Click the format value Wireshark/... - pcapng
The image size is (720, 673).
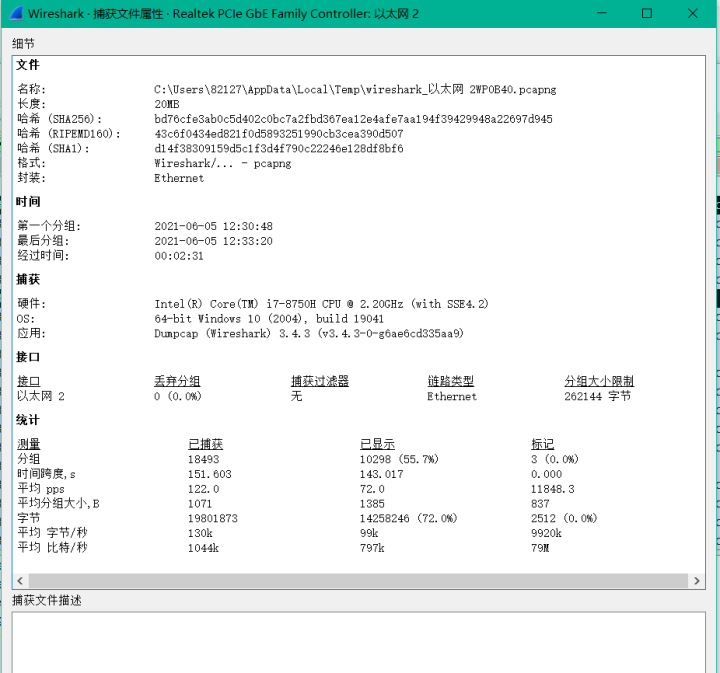[223, 163]
